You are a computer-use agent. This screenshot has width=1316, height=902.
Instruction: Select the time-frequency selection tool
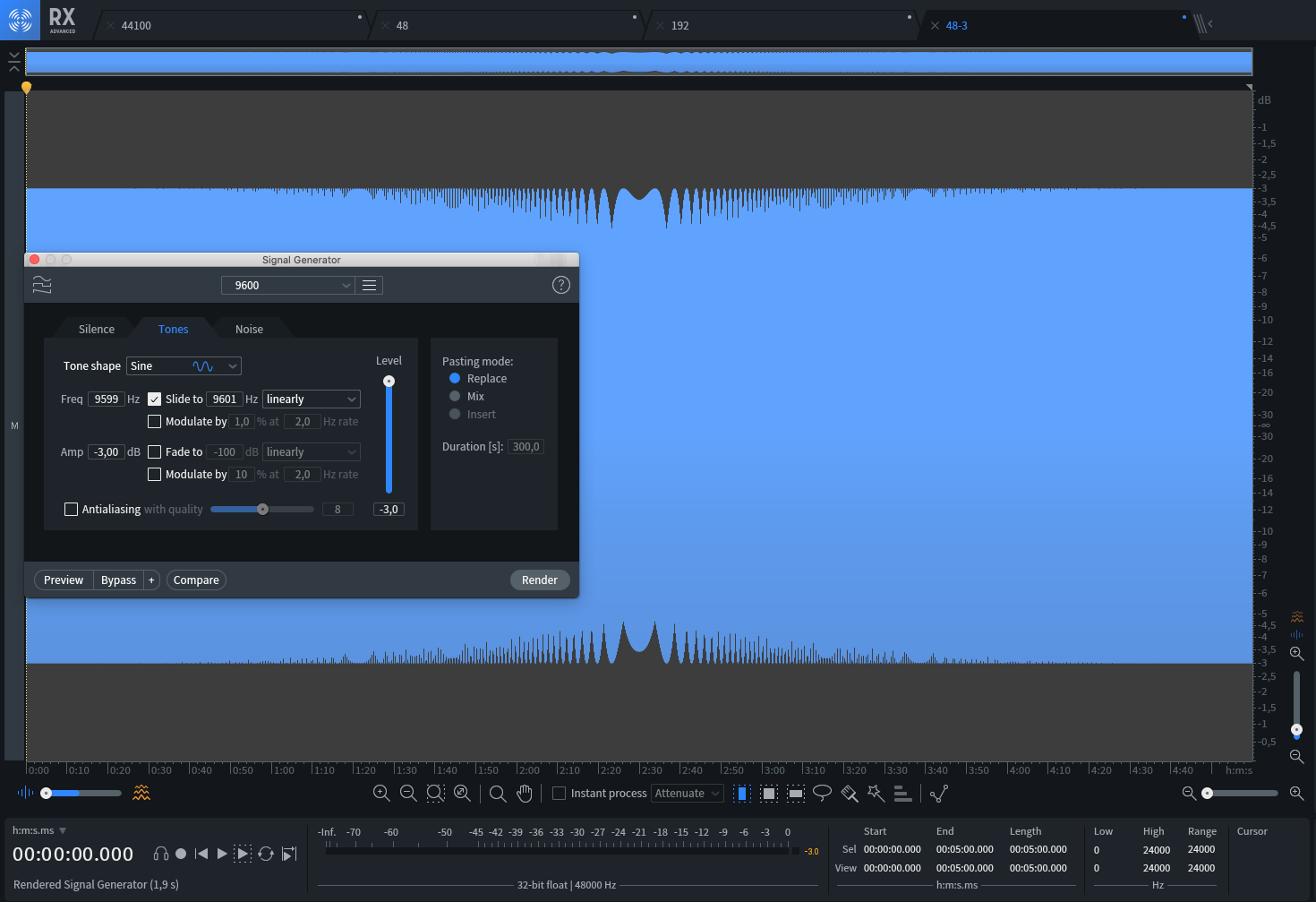(769, 794)
